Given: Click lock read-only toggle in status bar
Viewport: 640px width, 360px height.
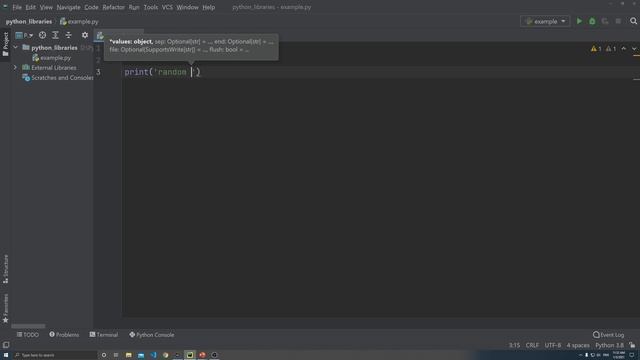Looking at the screenshot, I should [x=632, y=345].
